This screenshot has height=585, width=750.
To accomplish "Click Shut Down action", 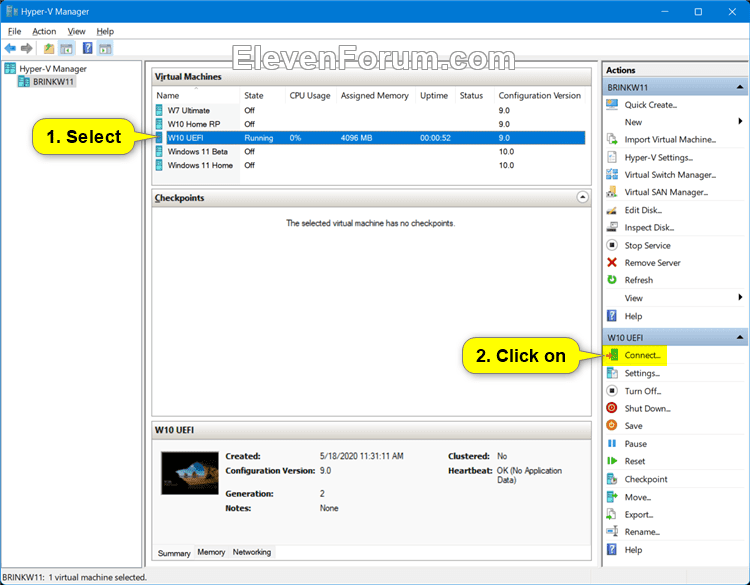I will [x=647, y=408].
